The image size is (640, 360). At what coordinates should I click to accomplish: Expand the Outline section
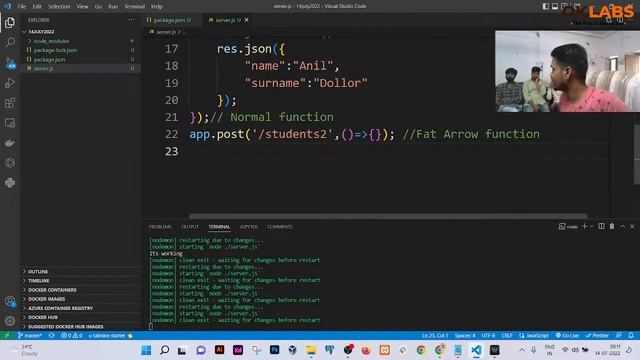pos(80,271)
